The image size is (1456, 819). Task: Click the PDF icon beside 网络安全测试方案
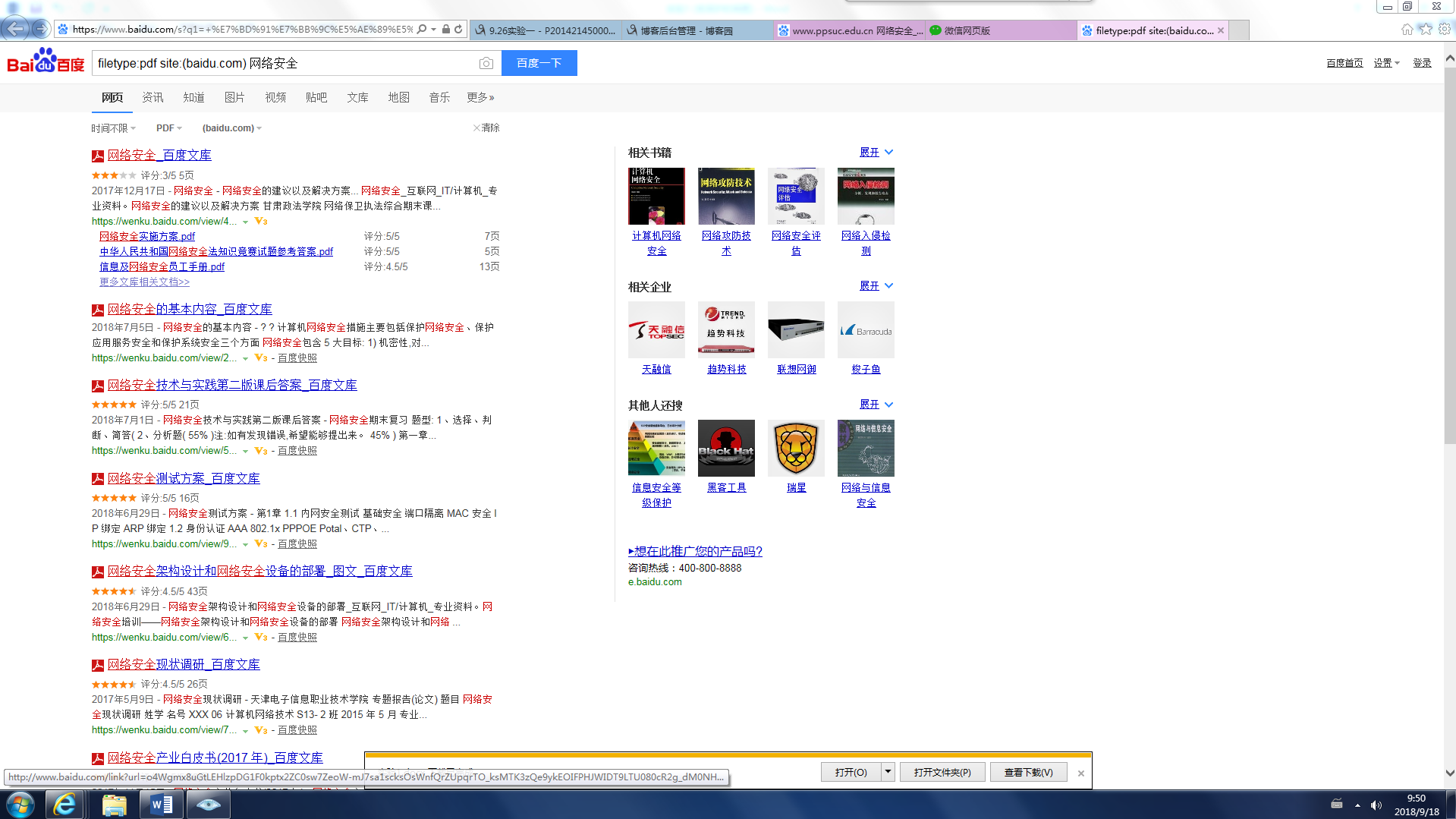pyautogui.click(x=98, y=480)
